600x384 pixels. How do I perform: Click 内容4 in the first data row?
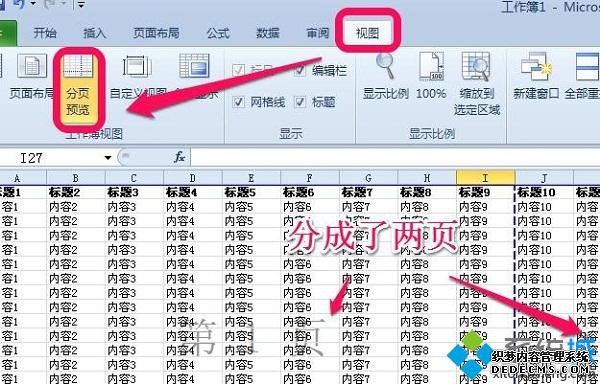pyautogui.click(x=193, y=207)
